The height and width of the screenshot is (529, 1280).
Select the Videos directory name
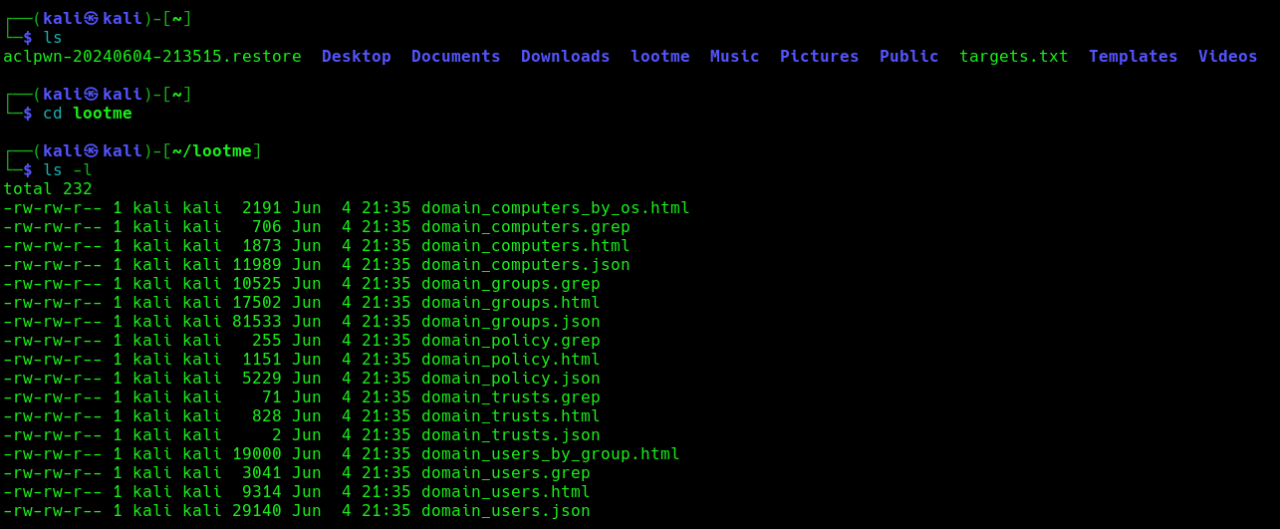click(1228, 56)
